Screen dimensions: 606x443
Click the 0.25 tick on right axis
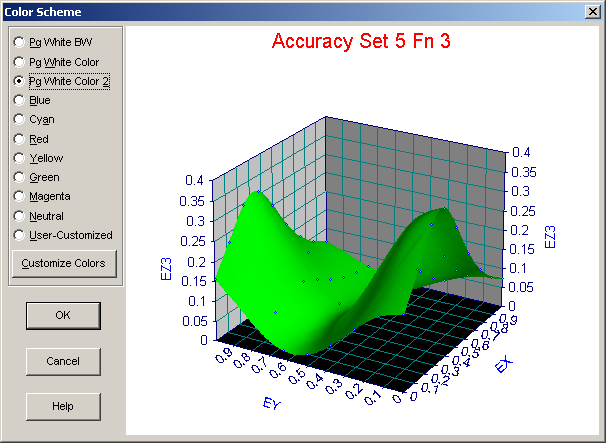(523, 211)
